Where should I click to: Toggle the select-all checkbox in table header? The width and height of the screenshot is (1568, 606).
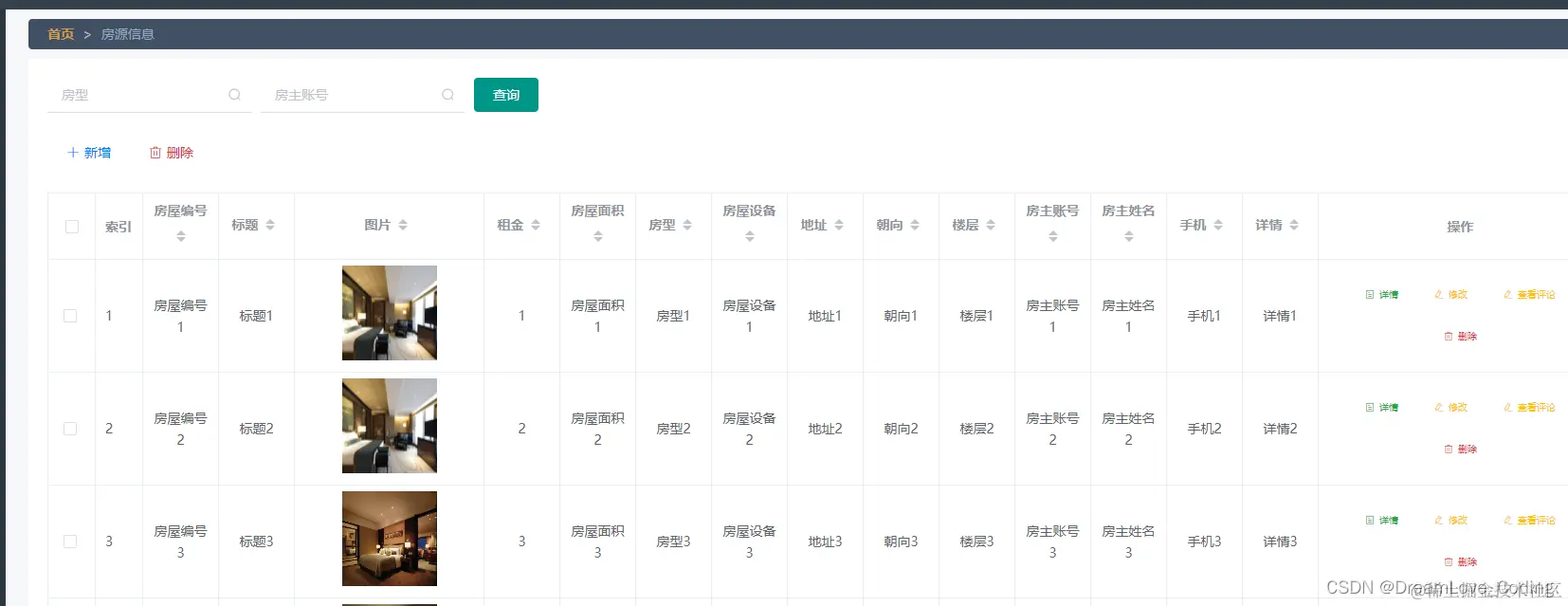point(72,227)
